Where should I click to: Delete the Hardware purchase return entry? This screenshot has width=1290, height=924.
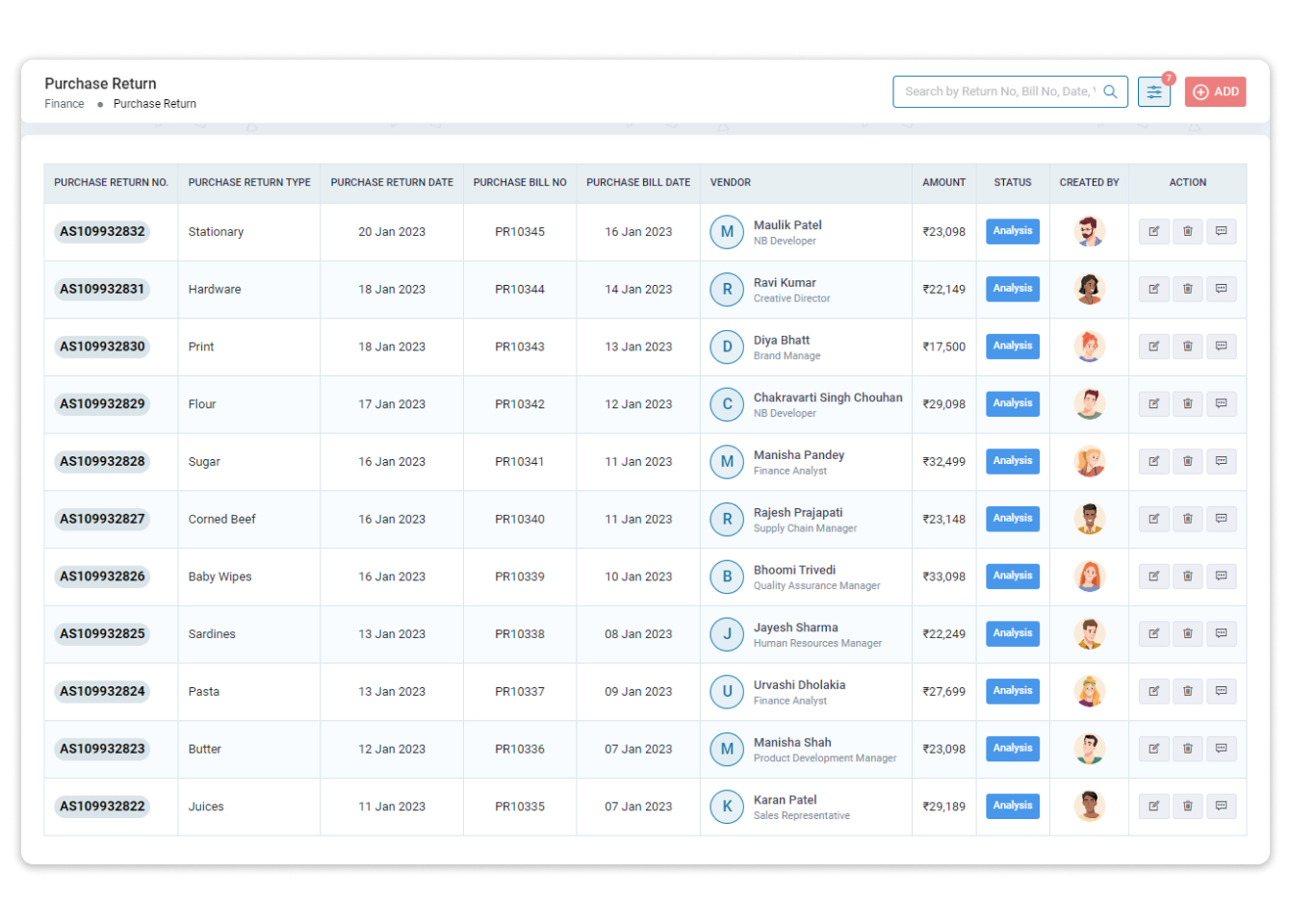tap(1188, 289)
